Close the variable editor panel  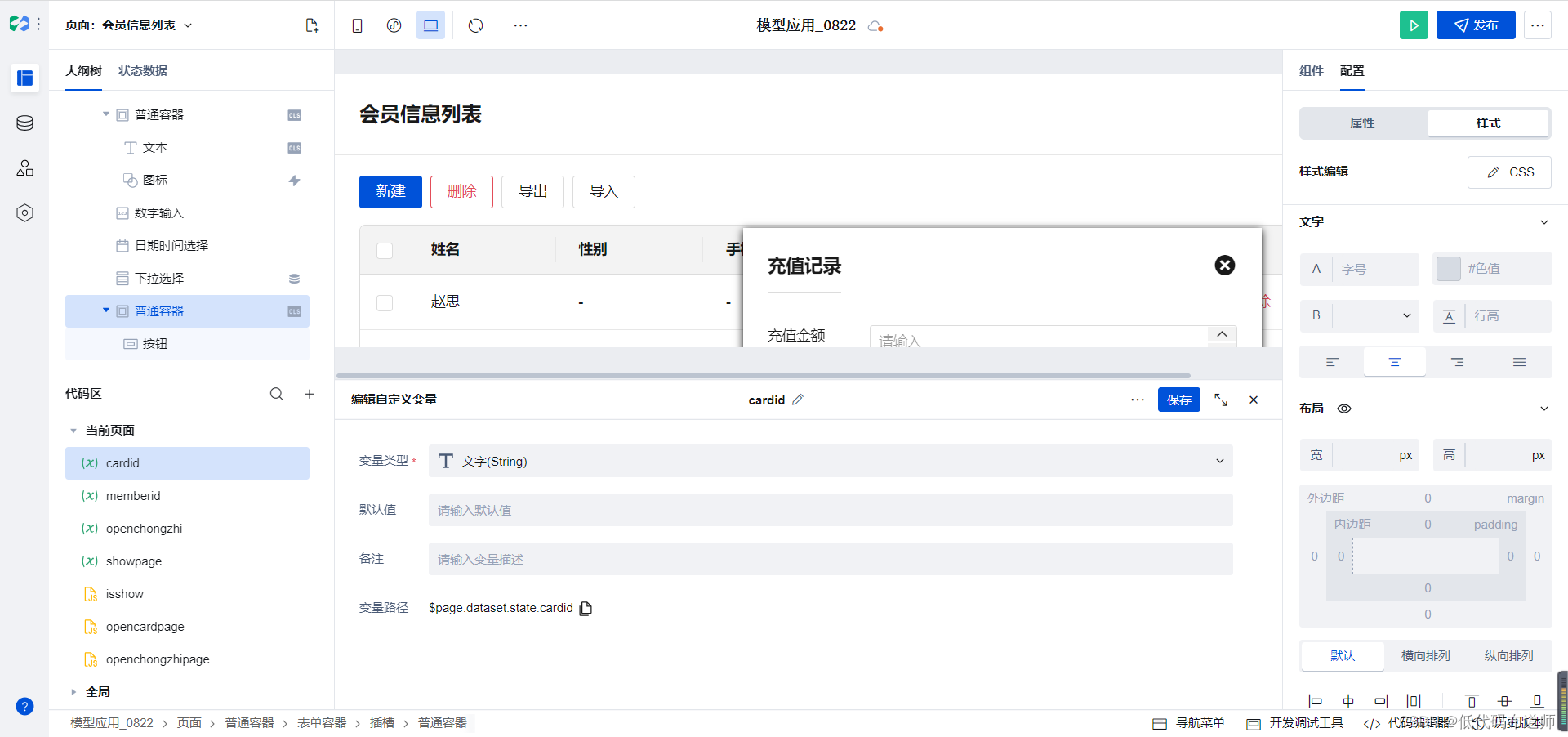coord(1254,400)
